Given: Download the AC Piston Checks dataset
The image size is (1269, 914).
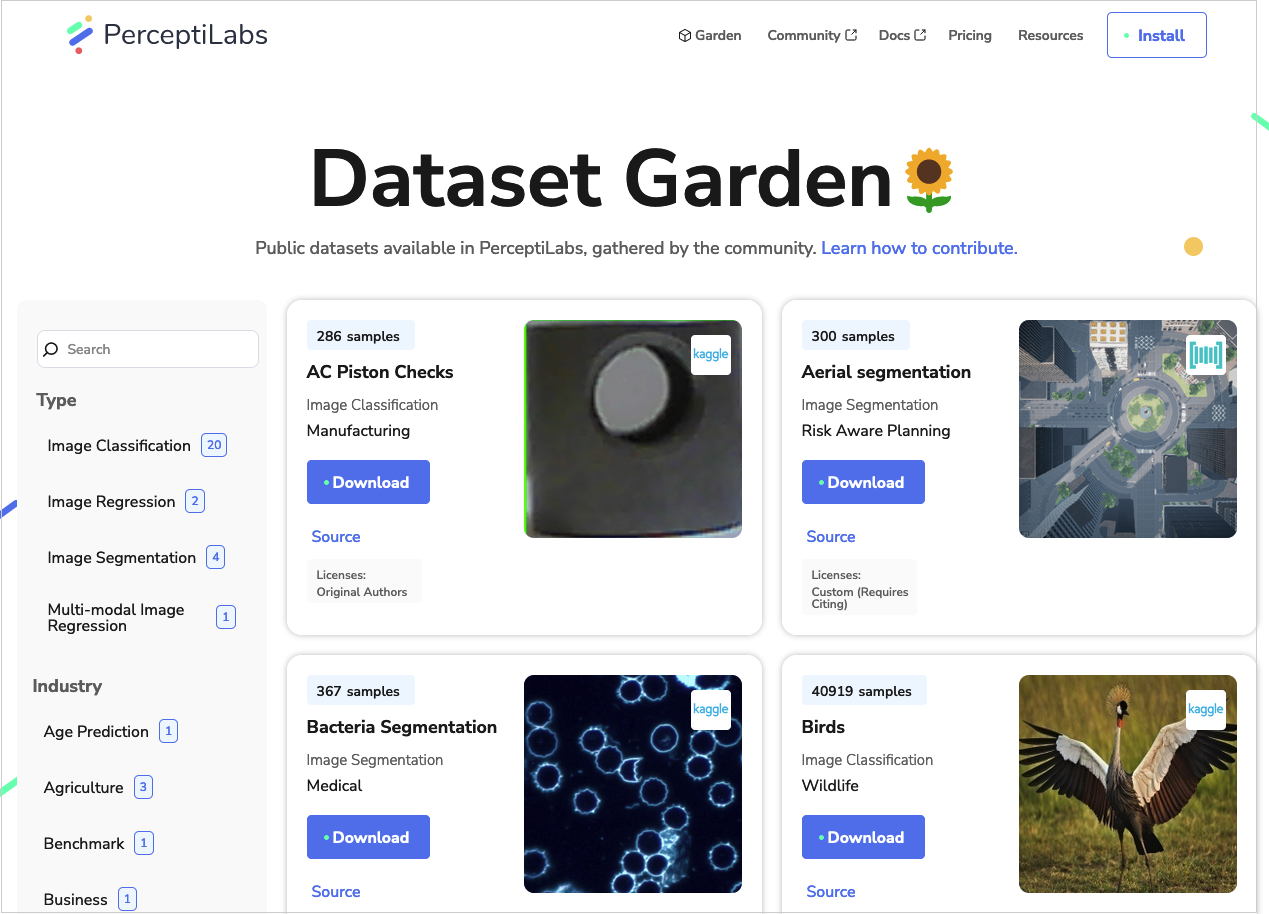Looking at the screenshot, I should point(368,482).
